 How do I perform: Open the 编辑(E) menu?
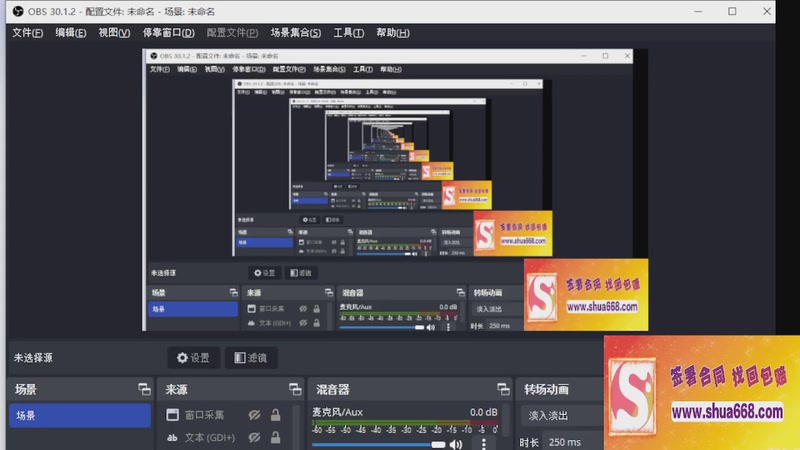[70, 33]
